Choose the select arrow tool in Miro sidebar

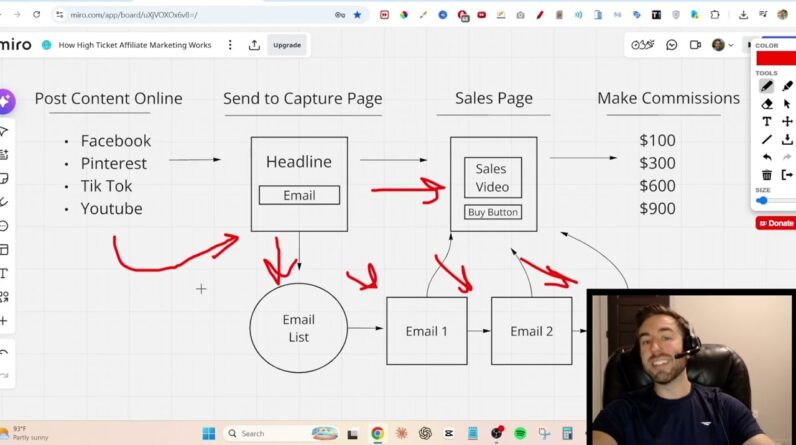[x=4, y=131]
